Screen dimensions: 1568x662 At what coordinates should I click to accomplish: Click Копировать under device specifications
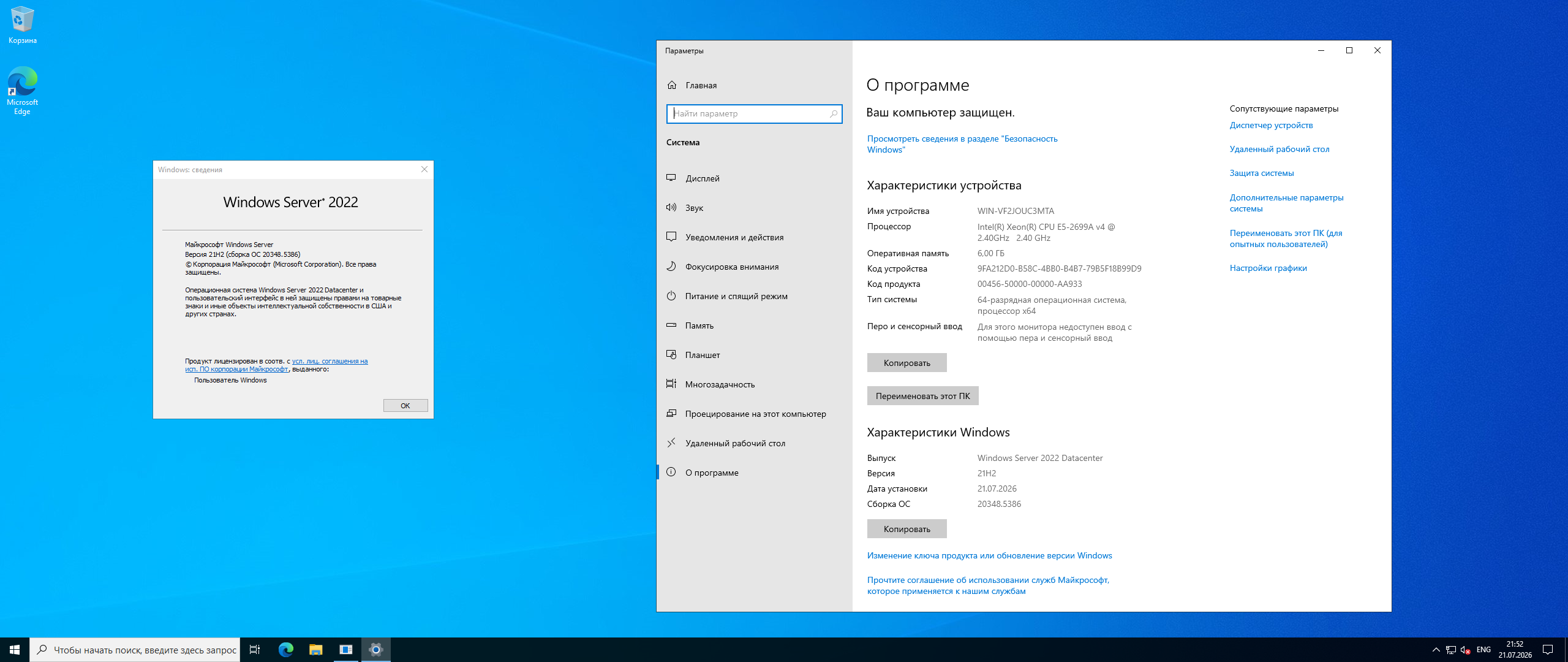coord(907,363)
